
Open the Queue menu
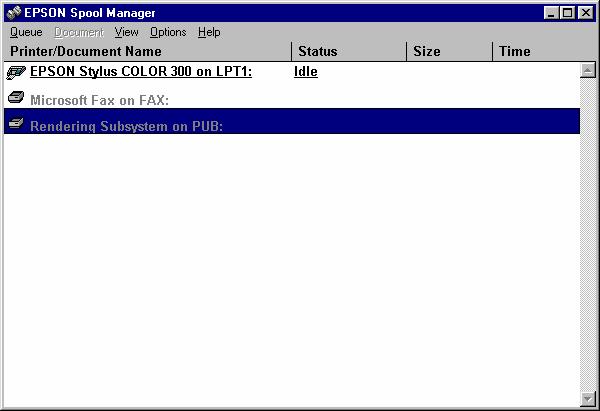(26, 32)
